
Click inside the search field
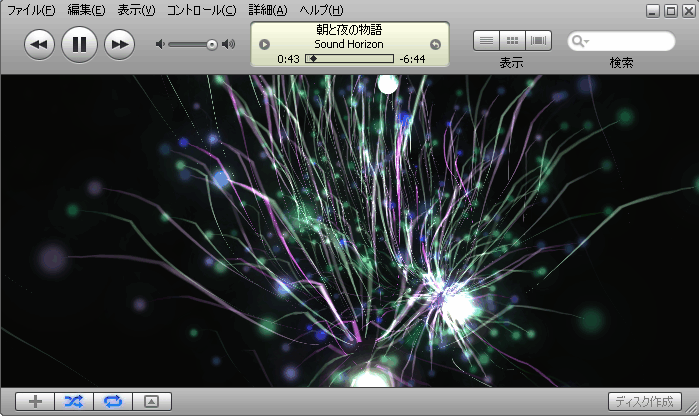tap(621, 41)
